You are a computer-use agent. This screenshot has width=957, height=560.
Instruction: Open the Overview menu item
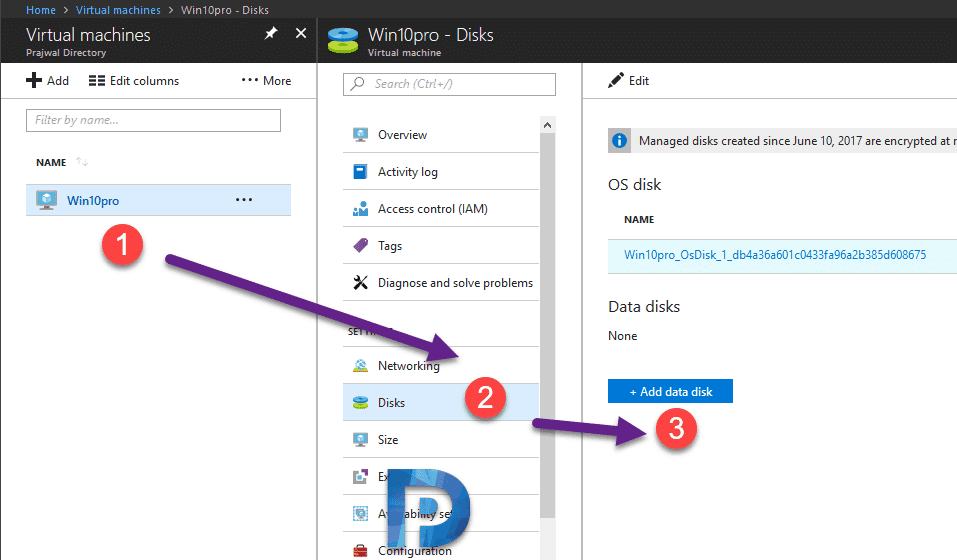click(x=441, y=135)
